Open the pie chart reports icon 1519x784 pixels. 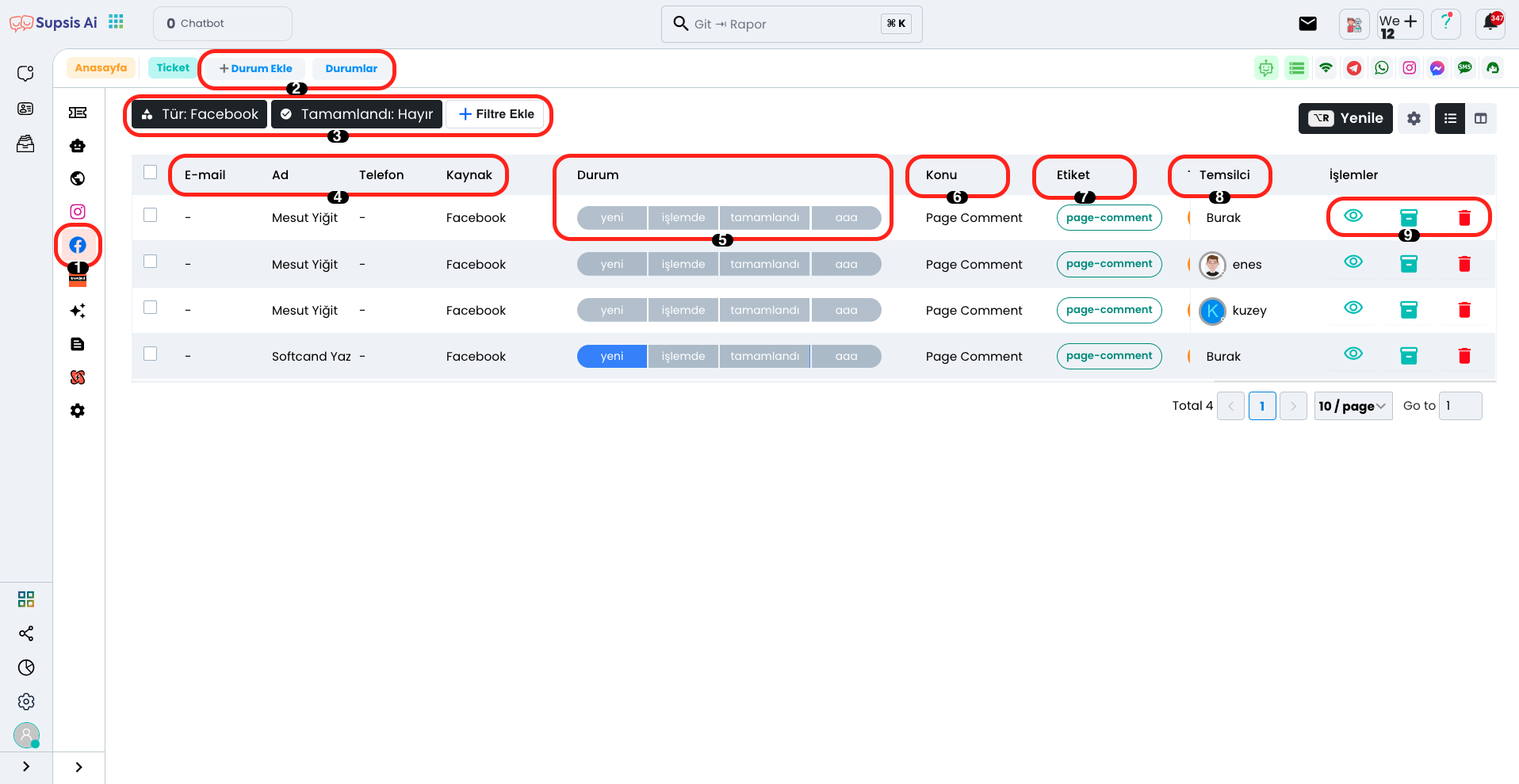(x=26, y=667)
